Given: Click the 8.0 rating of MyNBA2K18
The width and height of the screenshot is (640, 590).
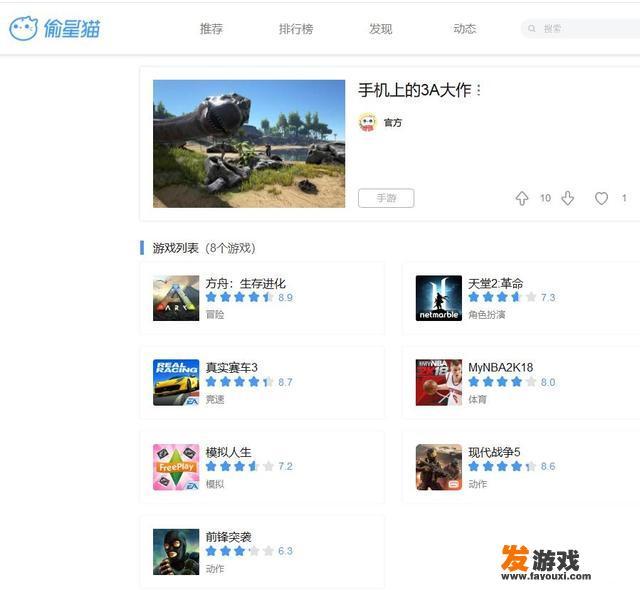Looking at the screenshot, I should click(548, 382).
